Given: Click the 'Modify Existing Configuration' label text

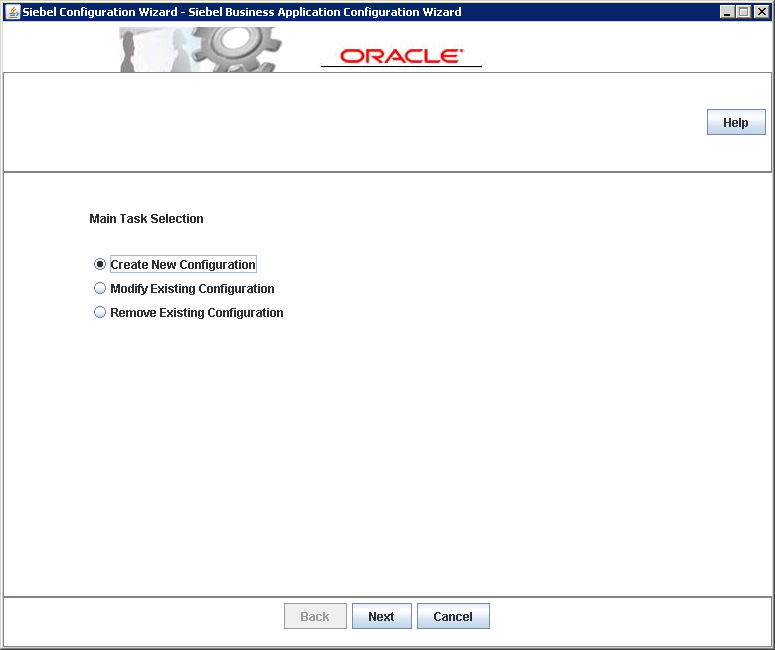Looking at the screenshot, I should (192, 289).
